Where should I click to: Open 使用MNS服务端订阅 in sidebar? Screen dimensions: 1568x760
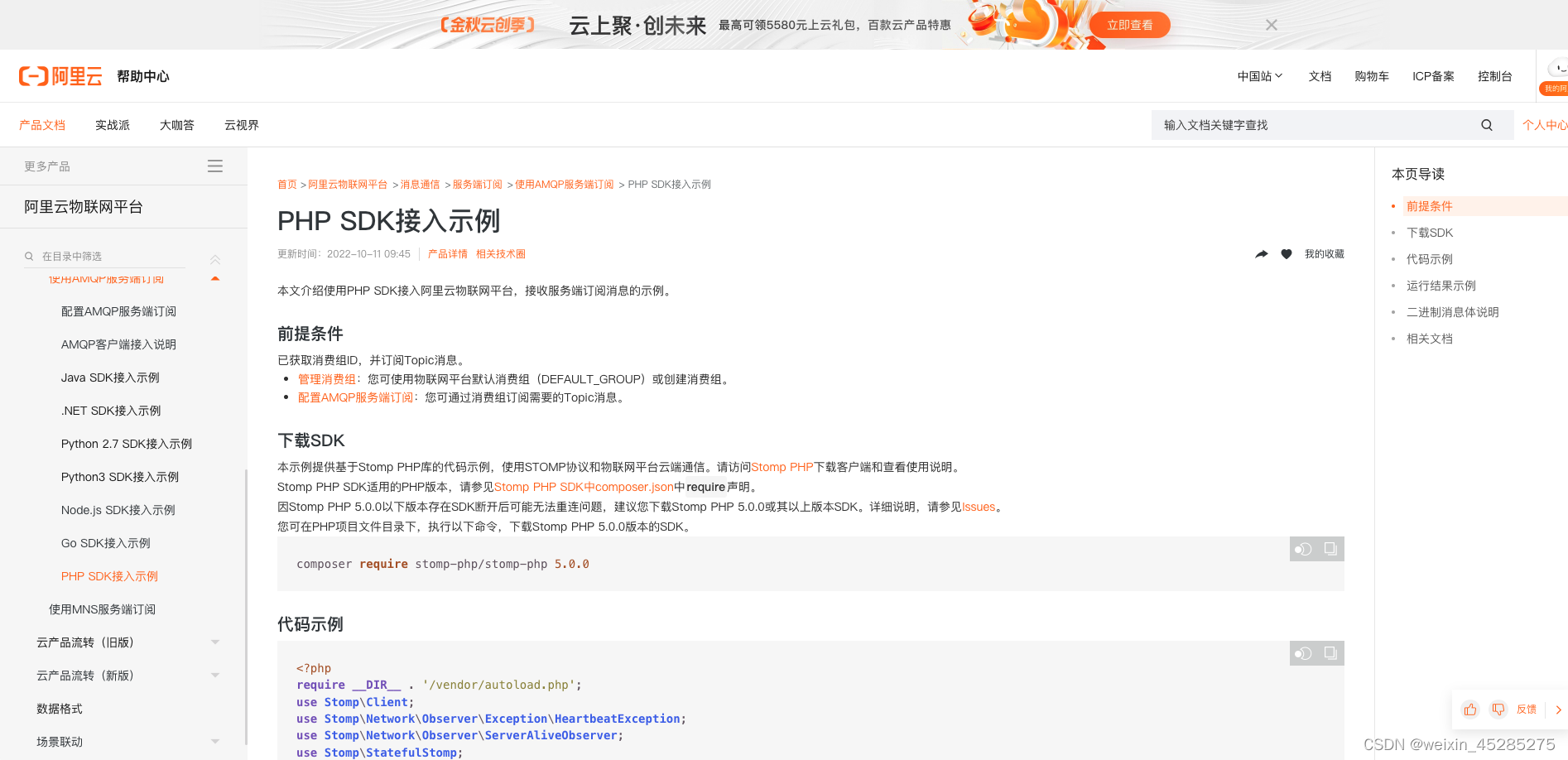coord(102,609)
